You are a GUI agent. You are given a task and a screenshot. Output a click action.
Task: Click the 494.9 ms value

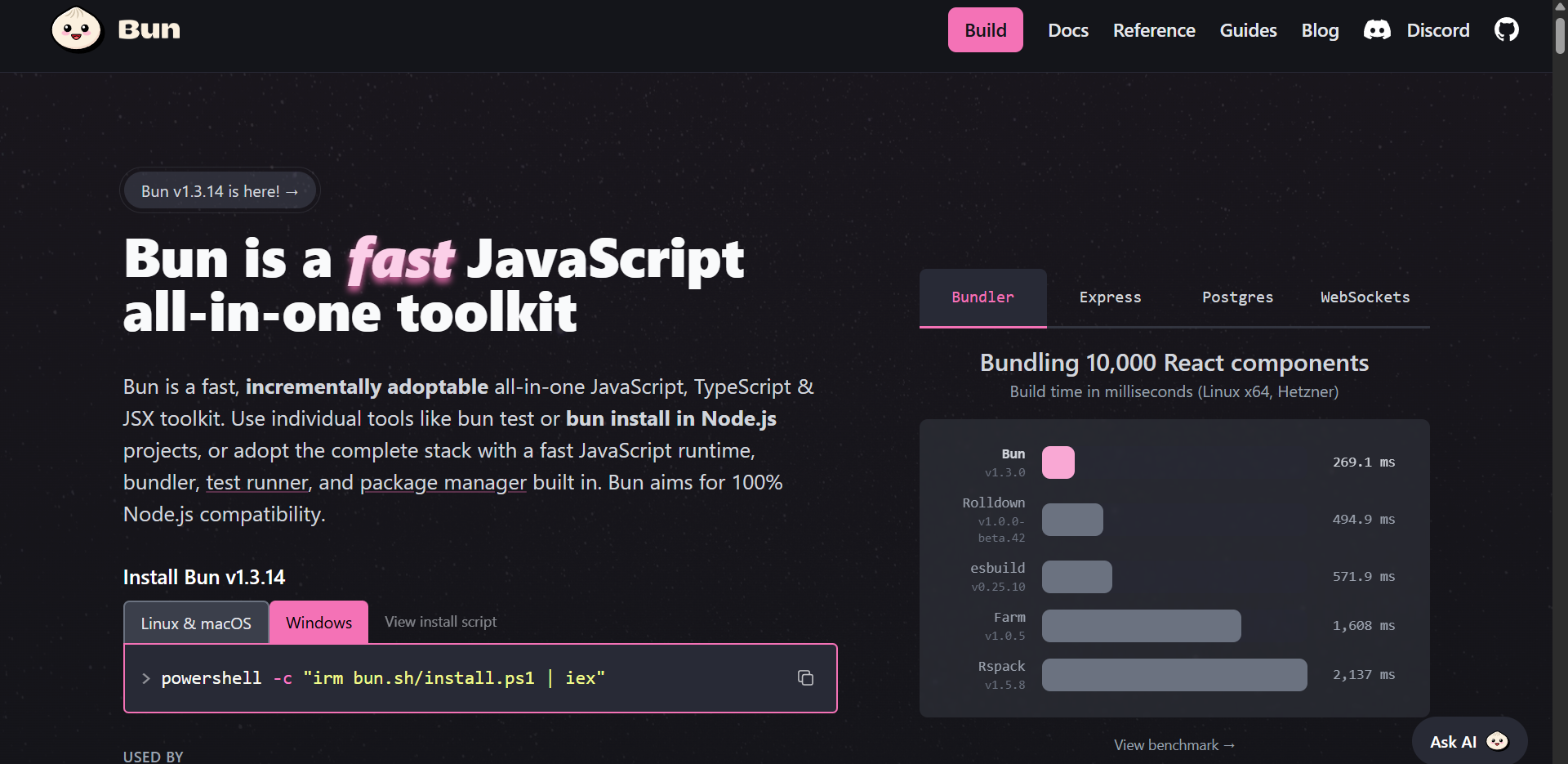click(x=1364, y=520)
